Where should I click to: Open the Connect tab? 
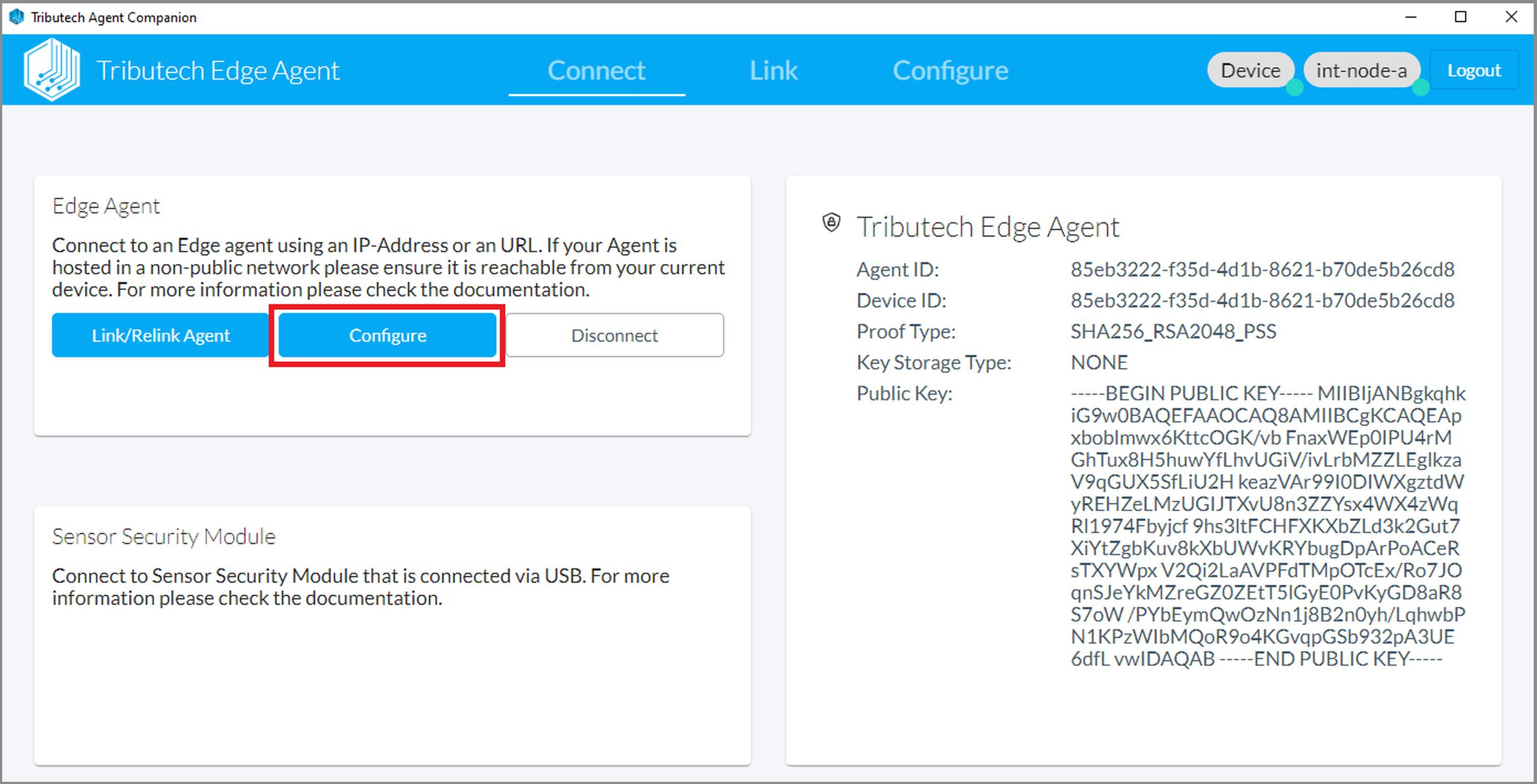pos(596,71)
